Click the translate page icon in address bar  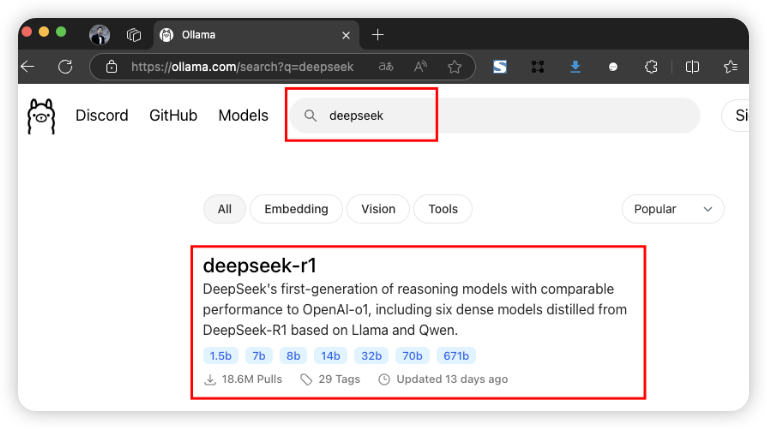coord(386,67)
